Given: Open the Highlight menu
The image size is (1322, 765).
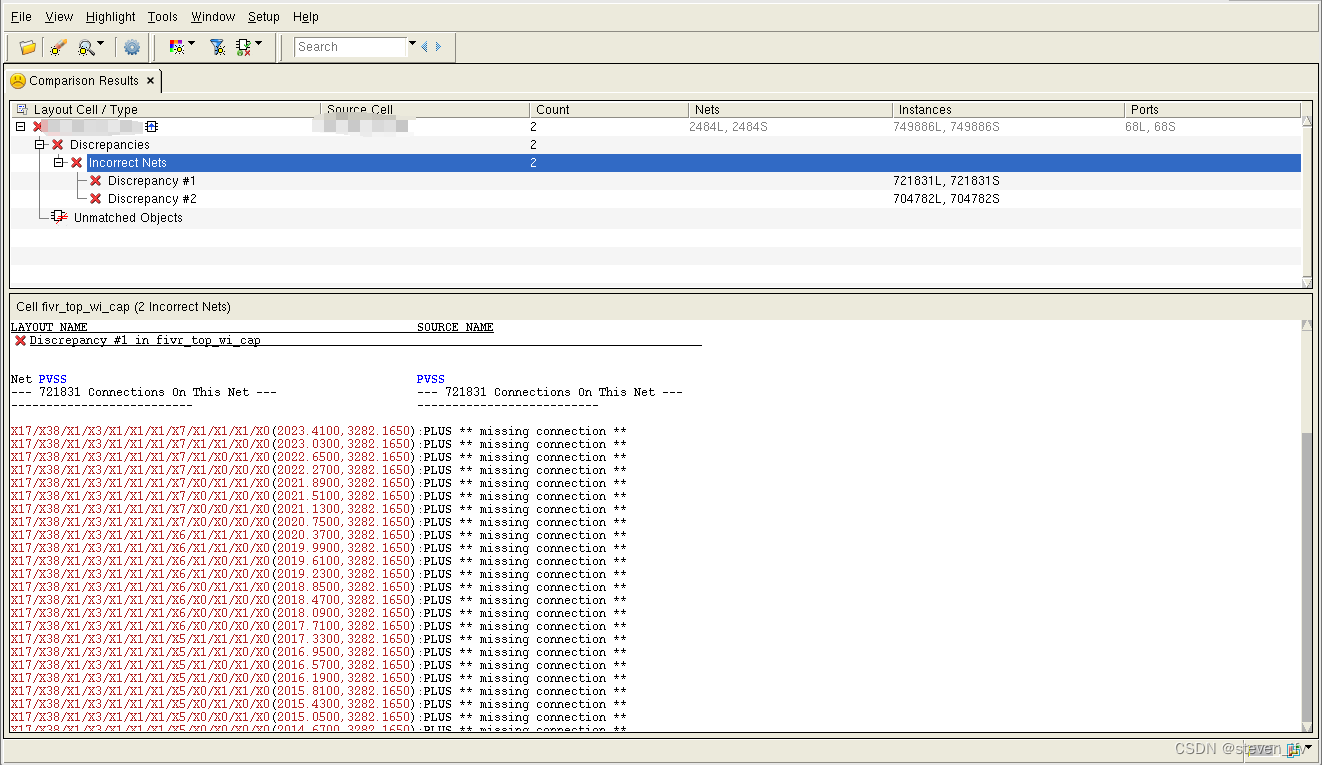Looking at the screenshot, I should point(110,16).
